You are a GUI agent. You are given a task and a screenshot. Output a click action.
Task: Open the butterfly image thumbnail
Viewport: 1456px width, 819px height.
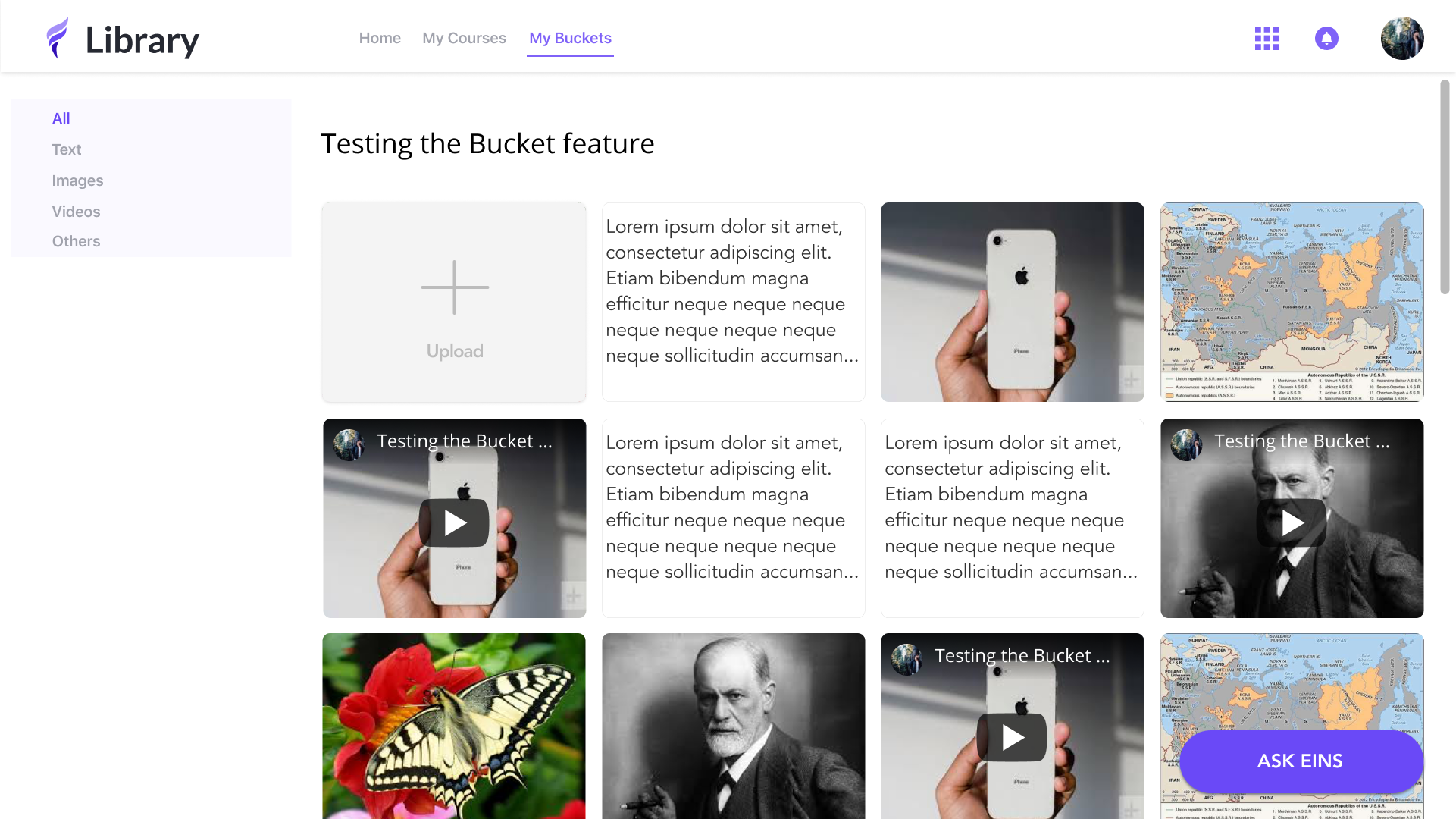[x=454, y=726]
